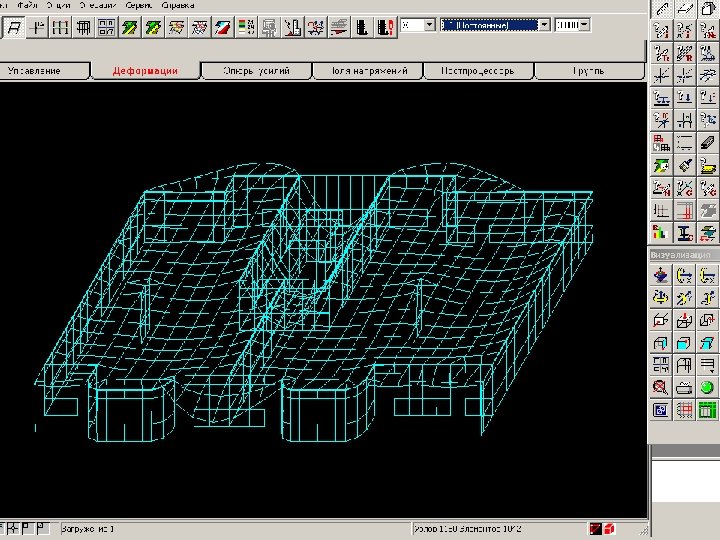The width and height of the screenshot is (720, 540).
Task: Click the eraser icon in right panel
Action: click(x=708, y=143)
